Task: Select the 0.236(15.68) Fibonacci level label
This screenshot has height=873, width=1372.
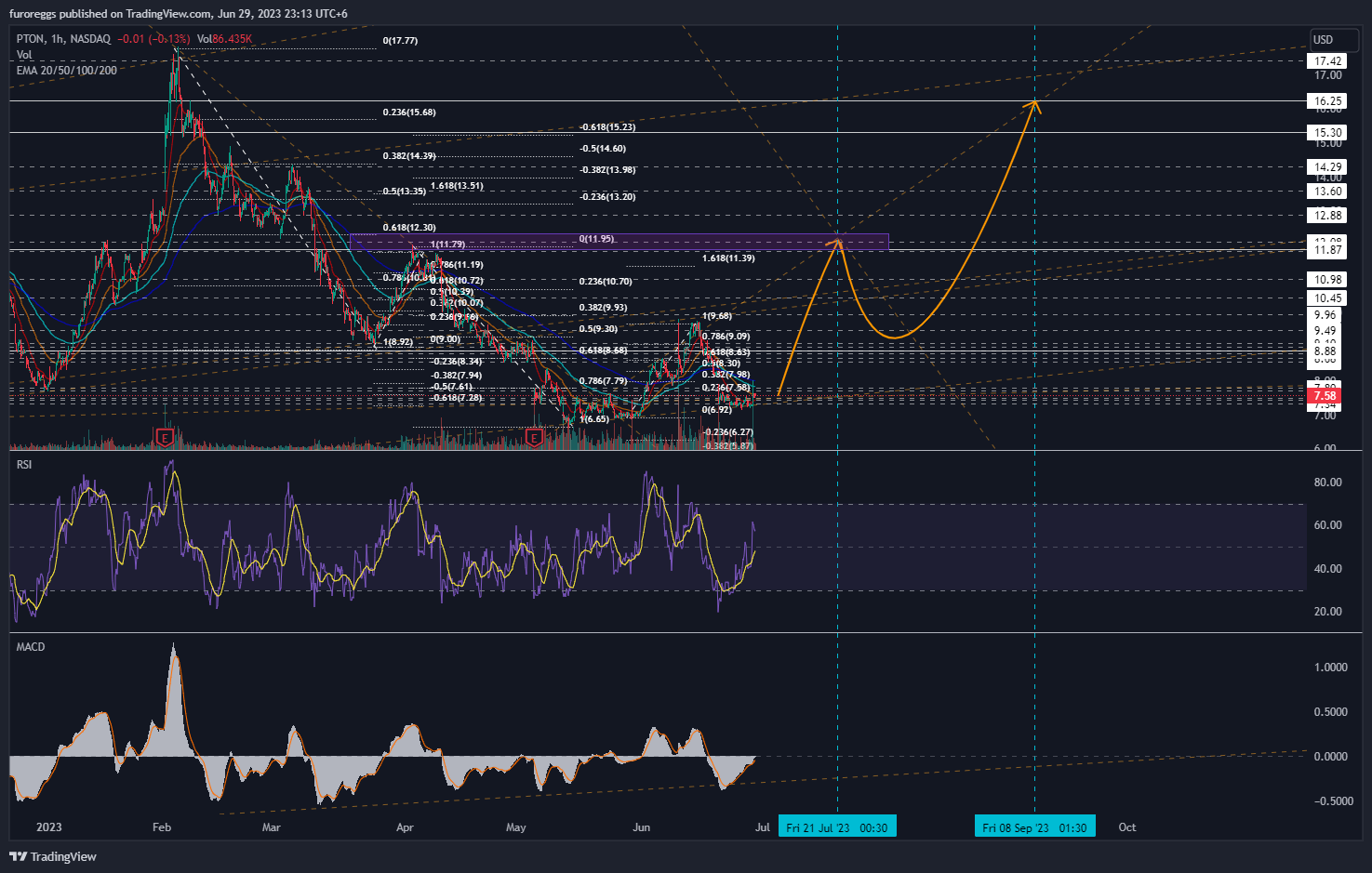Action: click(x=409, y=112)
